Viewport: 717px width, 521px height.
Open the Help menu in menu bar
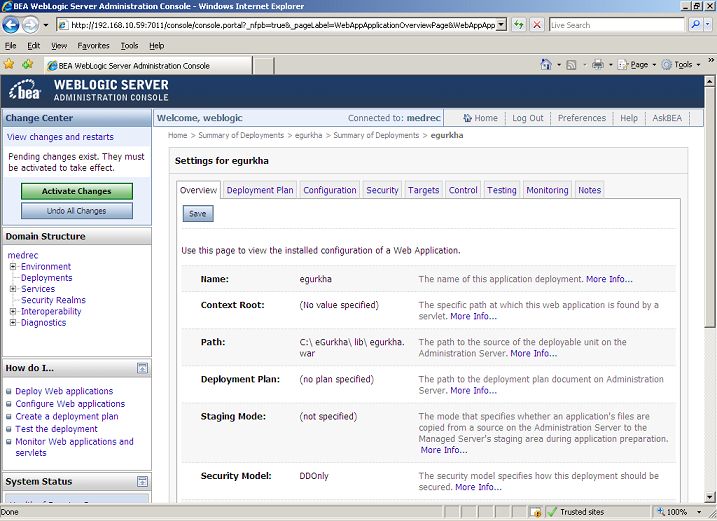pos(156,46)
